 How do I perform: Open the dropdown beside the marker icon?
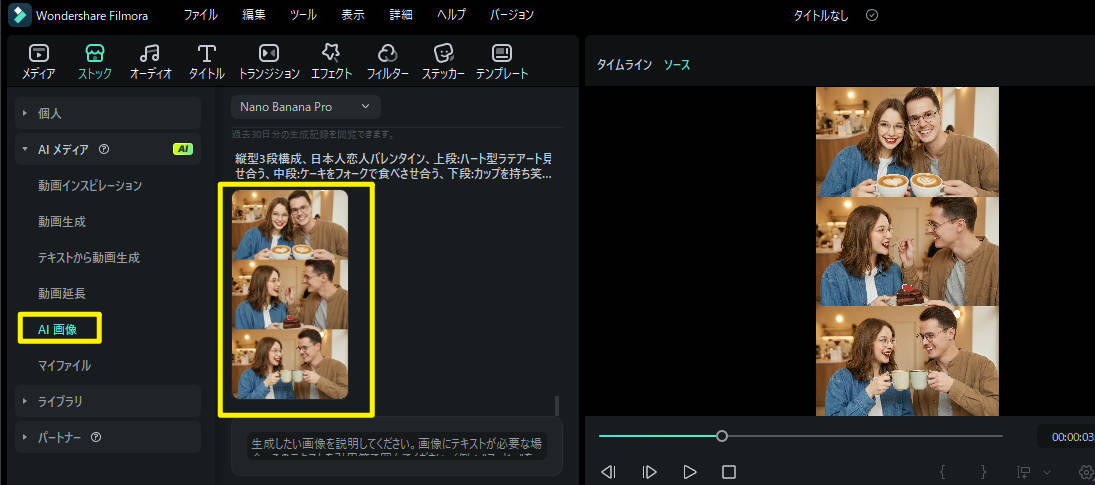[1047, 473]
